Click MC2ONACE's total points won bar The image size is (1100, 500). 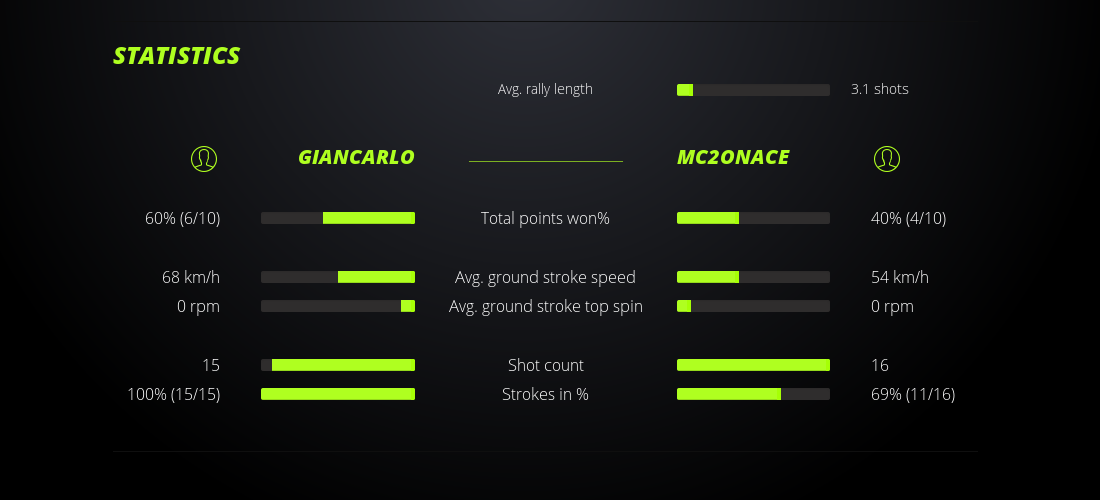[x=753, y=218]
